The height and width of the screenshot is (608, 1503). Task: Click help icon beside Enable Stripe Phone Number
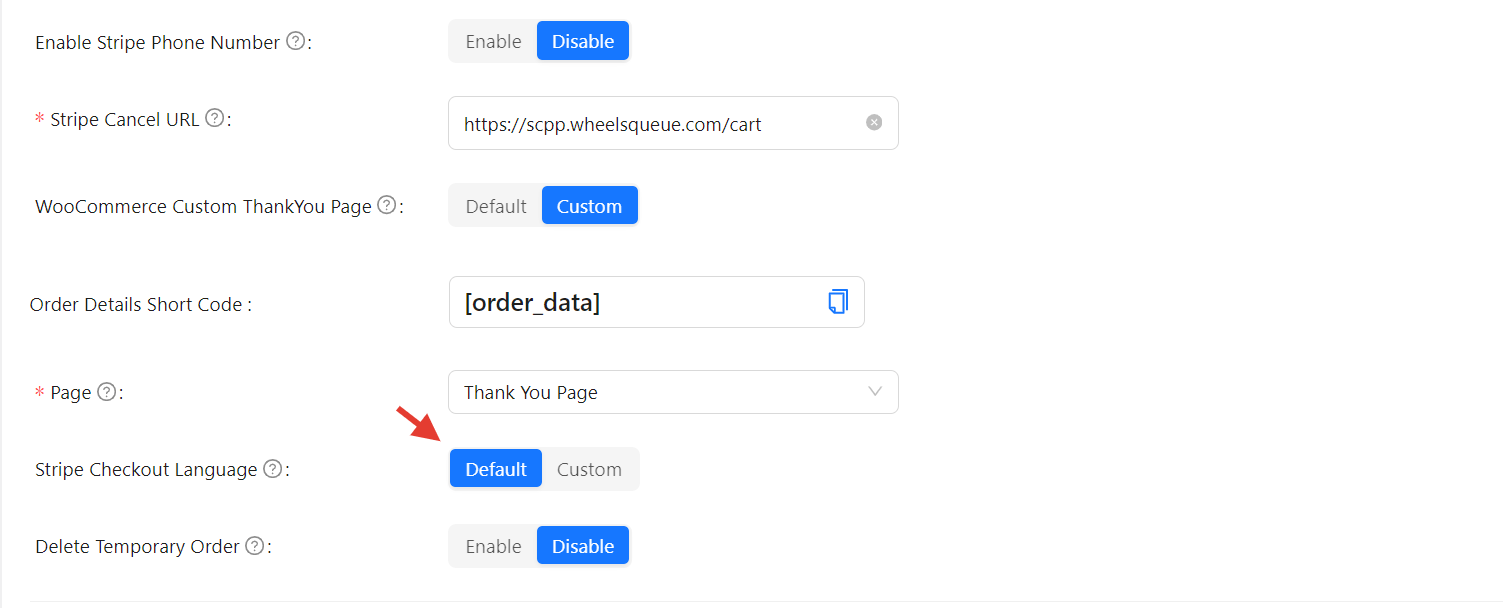(295, 42)
